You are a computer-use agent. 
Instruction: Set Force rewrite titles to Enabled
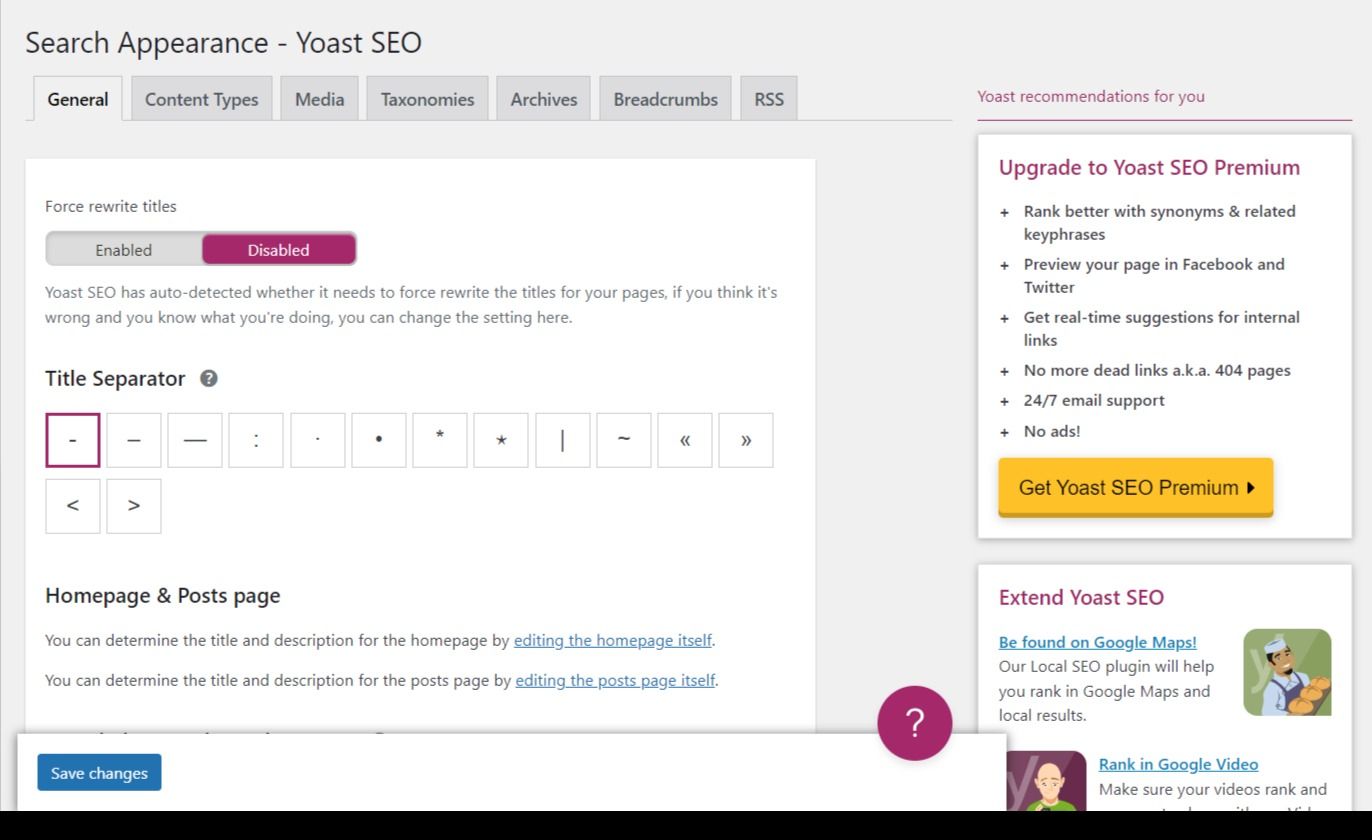click(x=124, y=250)
